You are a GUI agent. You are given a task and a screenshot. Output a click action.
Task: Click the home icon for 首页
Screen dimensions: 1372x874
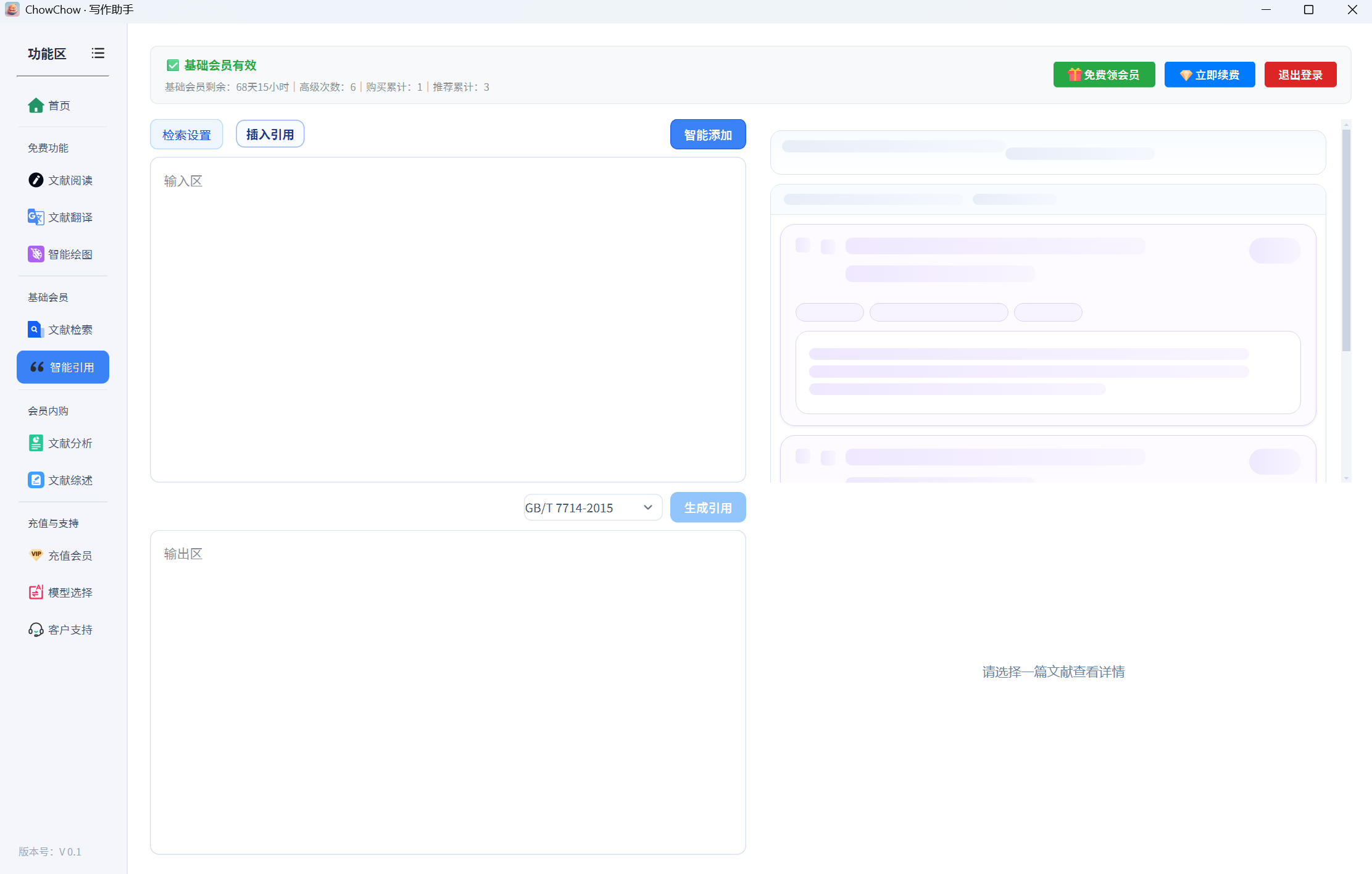click(x=36, y=106)
